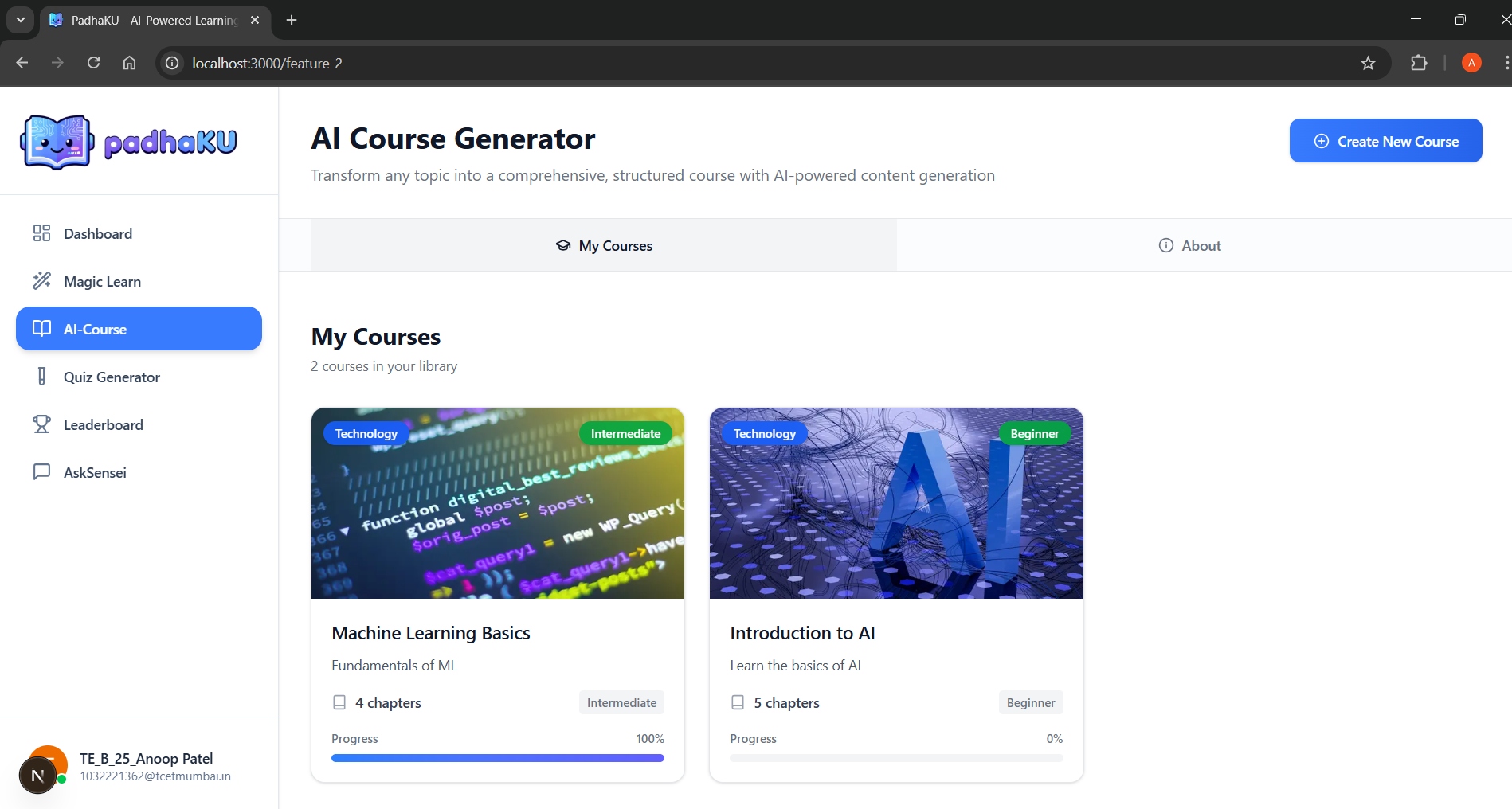Open AskSensei from the sidebar
This screenshot has height=809, width=1512.
click(139, 472)
